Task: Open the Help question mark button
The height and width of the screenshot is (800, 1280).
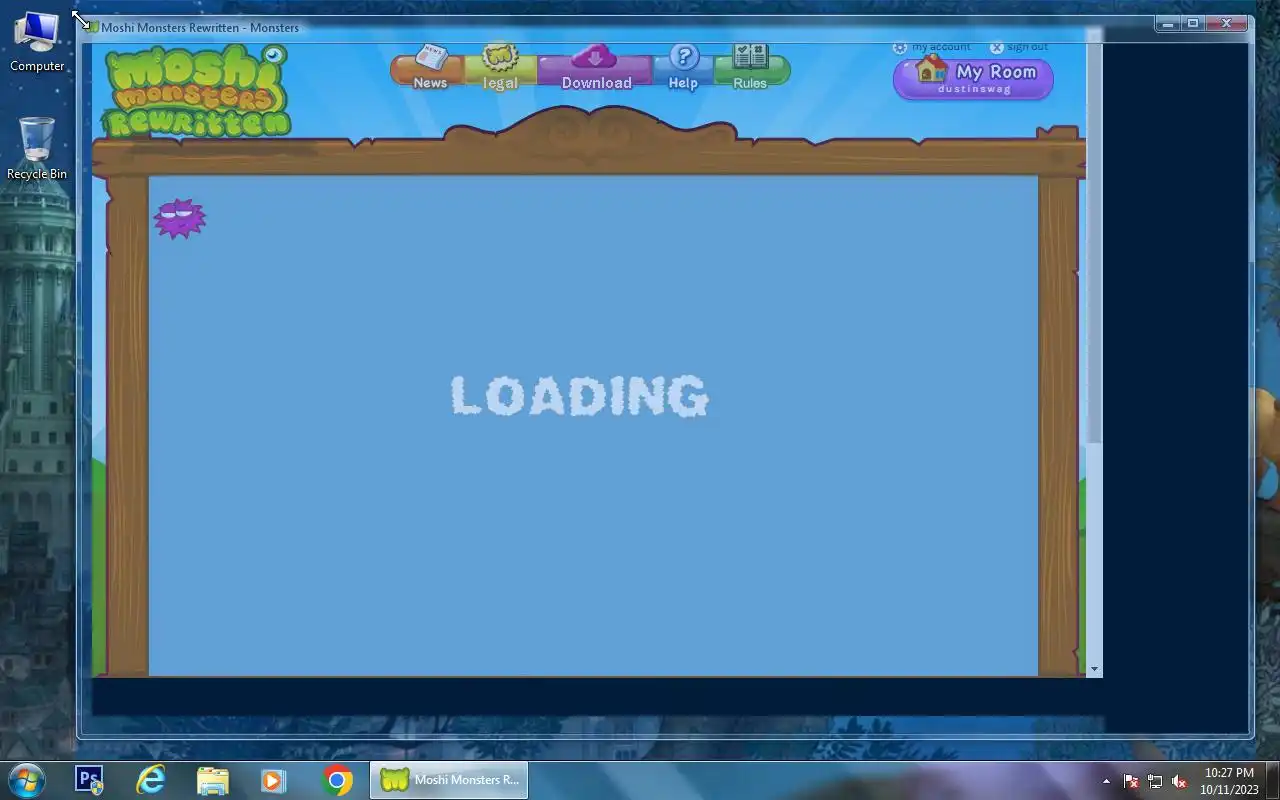Action: coord(683,68)
